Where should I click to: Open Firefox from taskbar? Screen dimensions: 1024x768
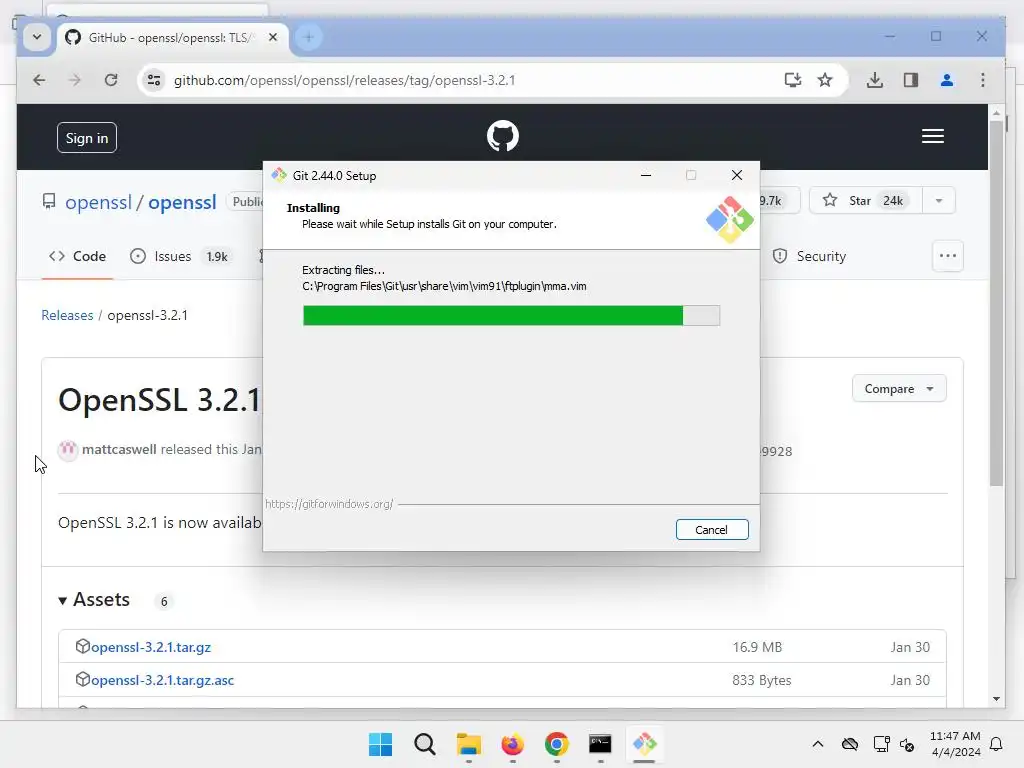(x=513, y=744)
